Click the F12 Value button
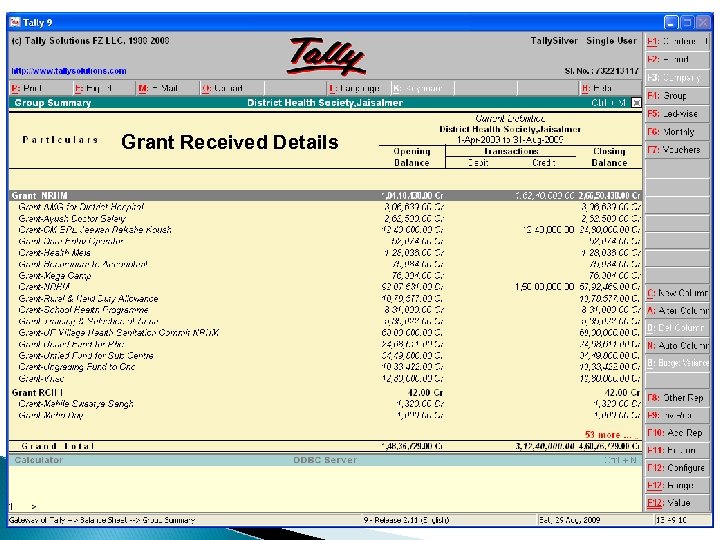This screenshot has width=720, height=540. point(677,502)
